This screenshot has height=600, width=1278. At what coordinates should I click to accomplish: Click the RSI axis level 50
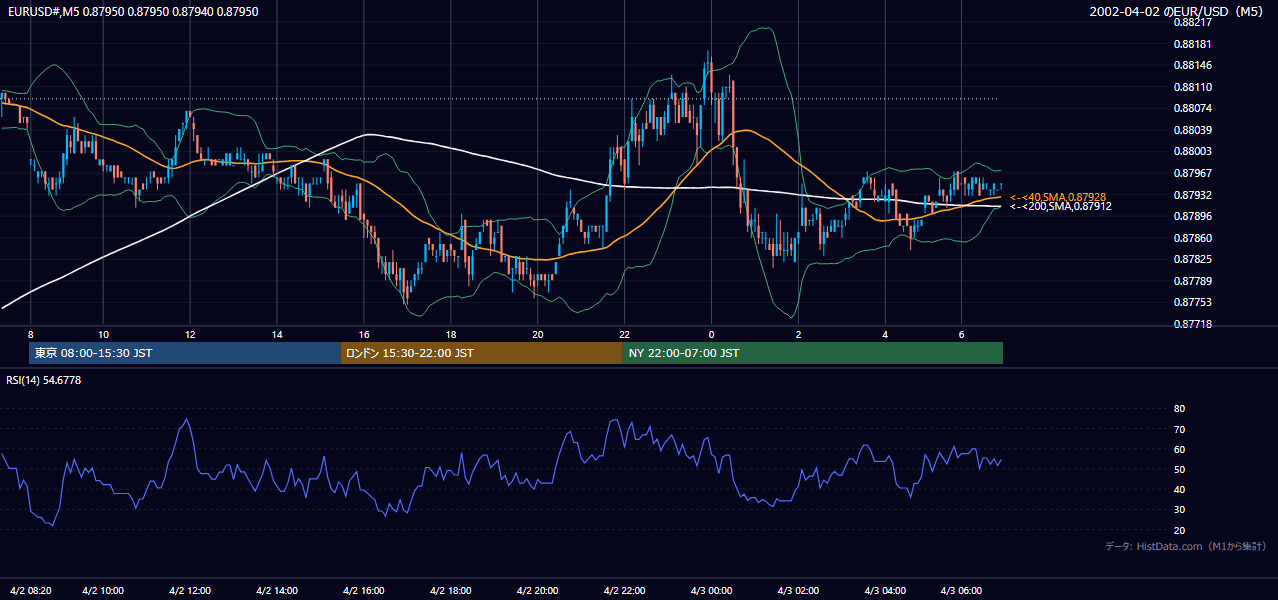[1179, 469]
